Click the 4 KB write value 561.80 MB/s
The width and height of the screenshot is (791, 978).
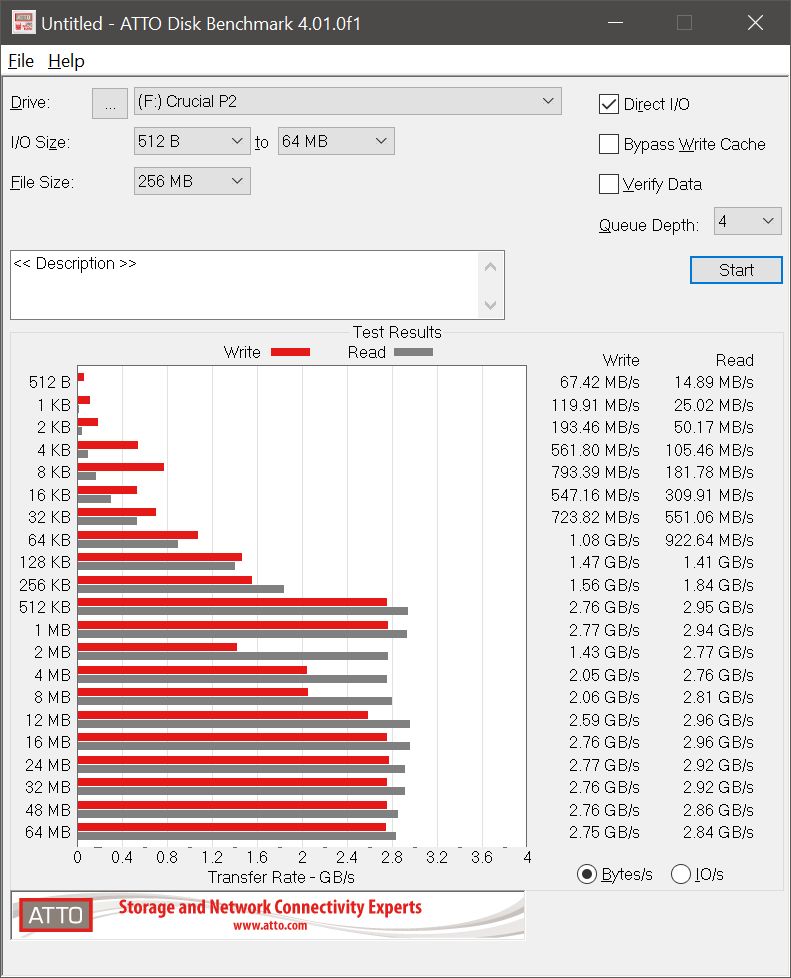pyautogui.click(x=595, y=450)
